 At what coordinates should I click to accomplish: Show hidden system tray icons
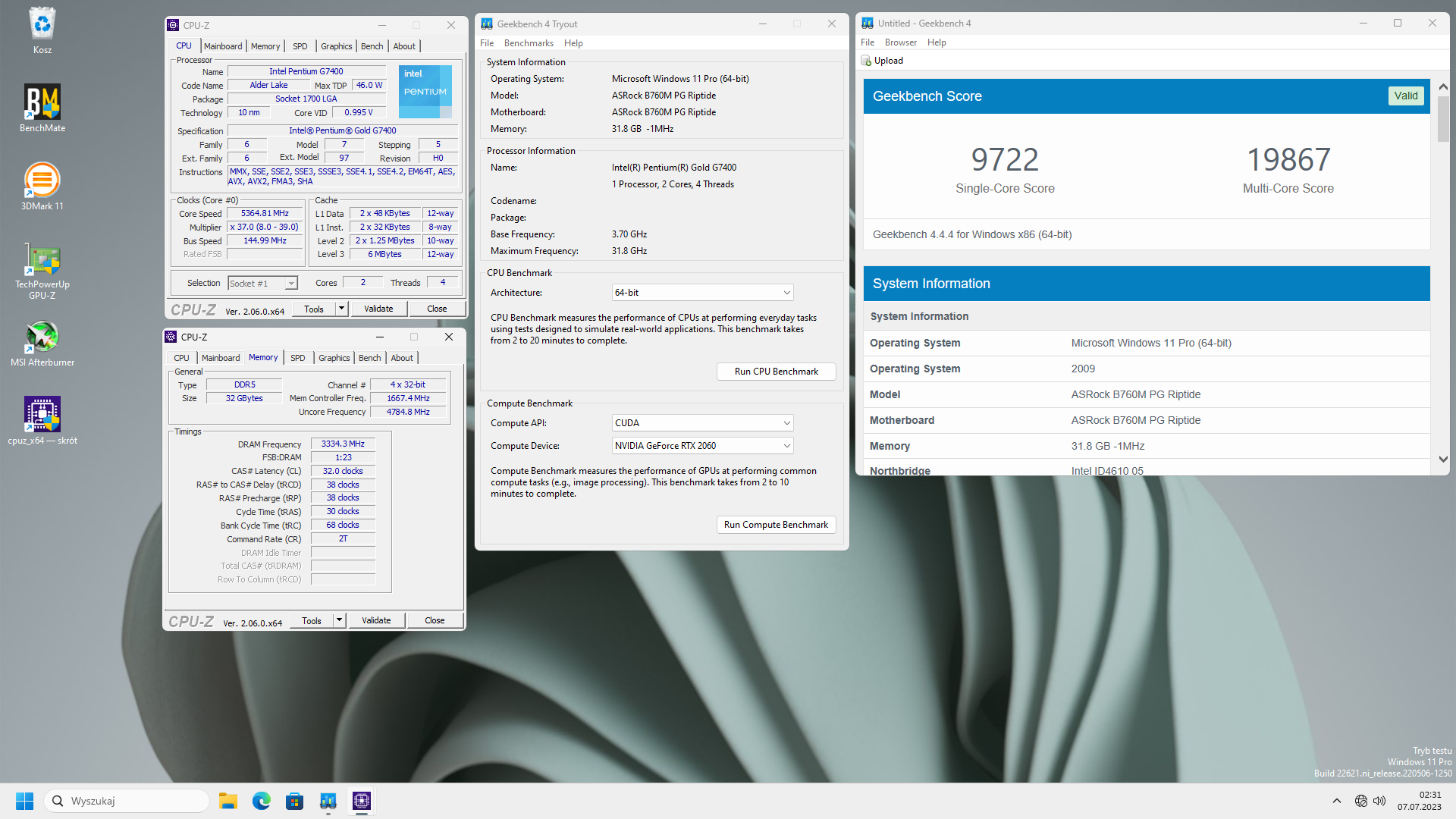pyautogui.click(x=1337, y=801)
